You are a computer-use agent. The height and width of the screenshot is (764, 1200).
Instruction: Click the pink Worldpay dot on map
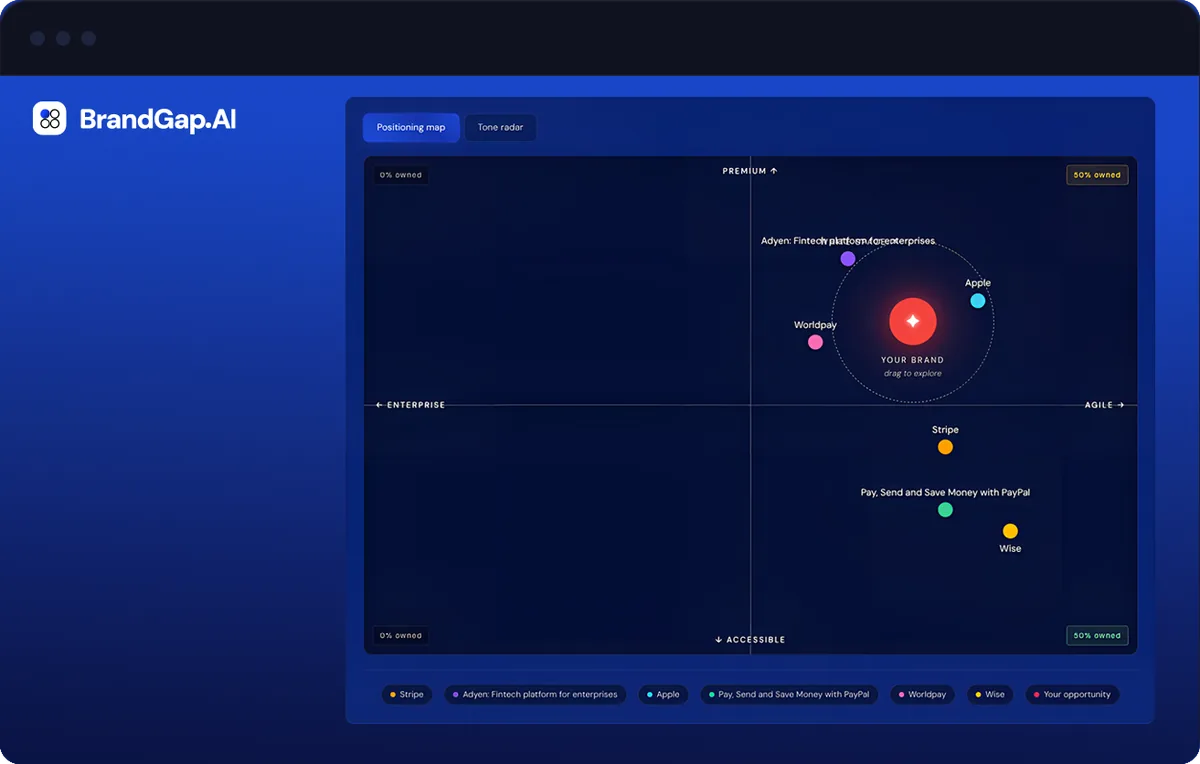pyautogui.click(x=815, y=342)
